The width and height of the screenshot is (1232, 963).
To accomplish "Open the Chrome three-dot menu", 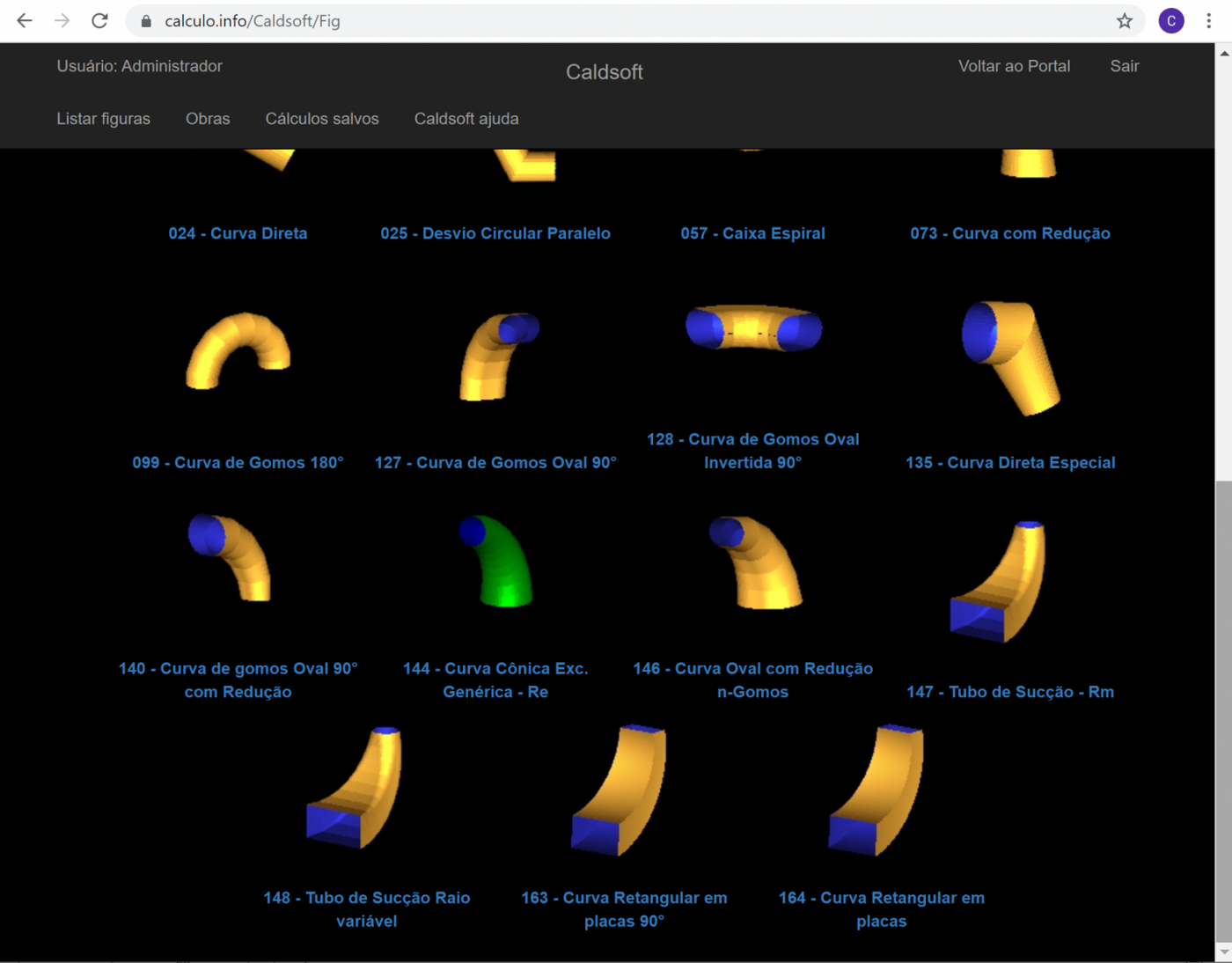I will click(1208, 21).
